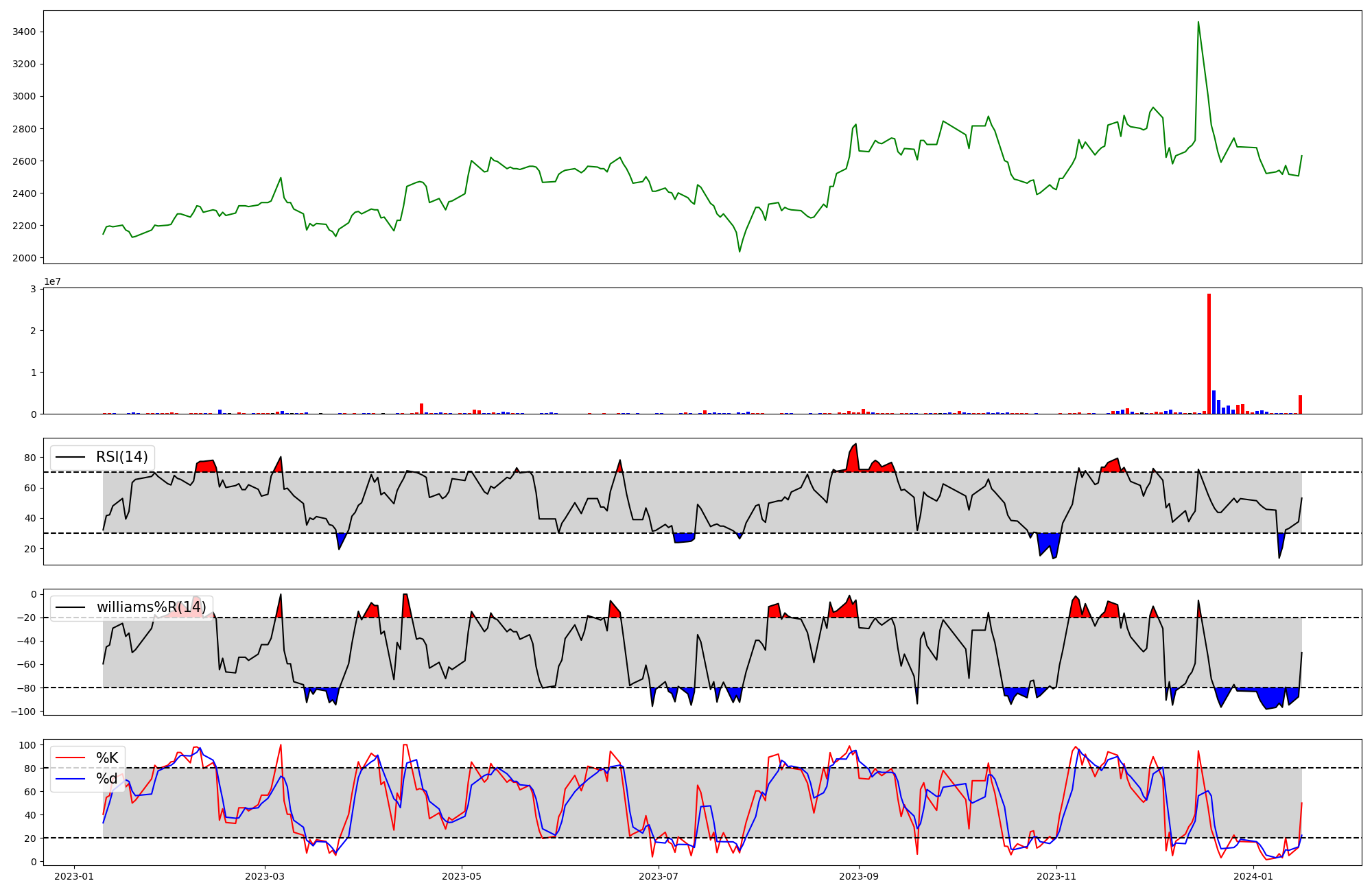Click the 2023-07 x-axis label
This screenshot has height=892, width=1372.
pos(659,876)
